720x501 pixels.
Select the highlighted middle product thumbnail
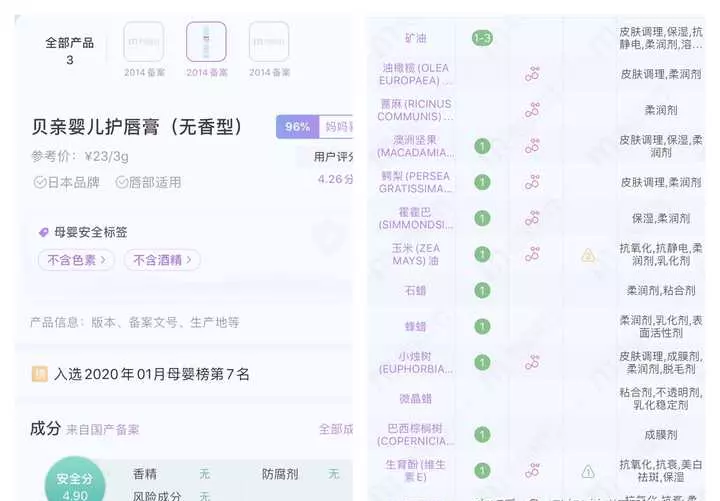tap(206, 42)
